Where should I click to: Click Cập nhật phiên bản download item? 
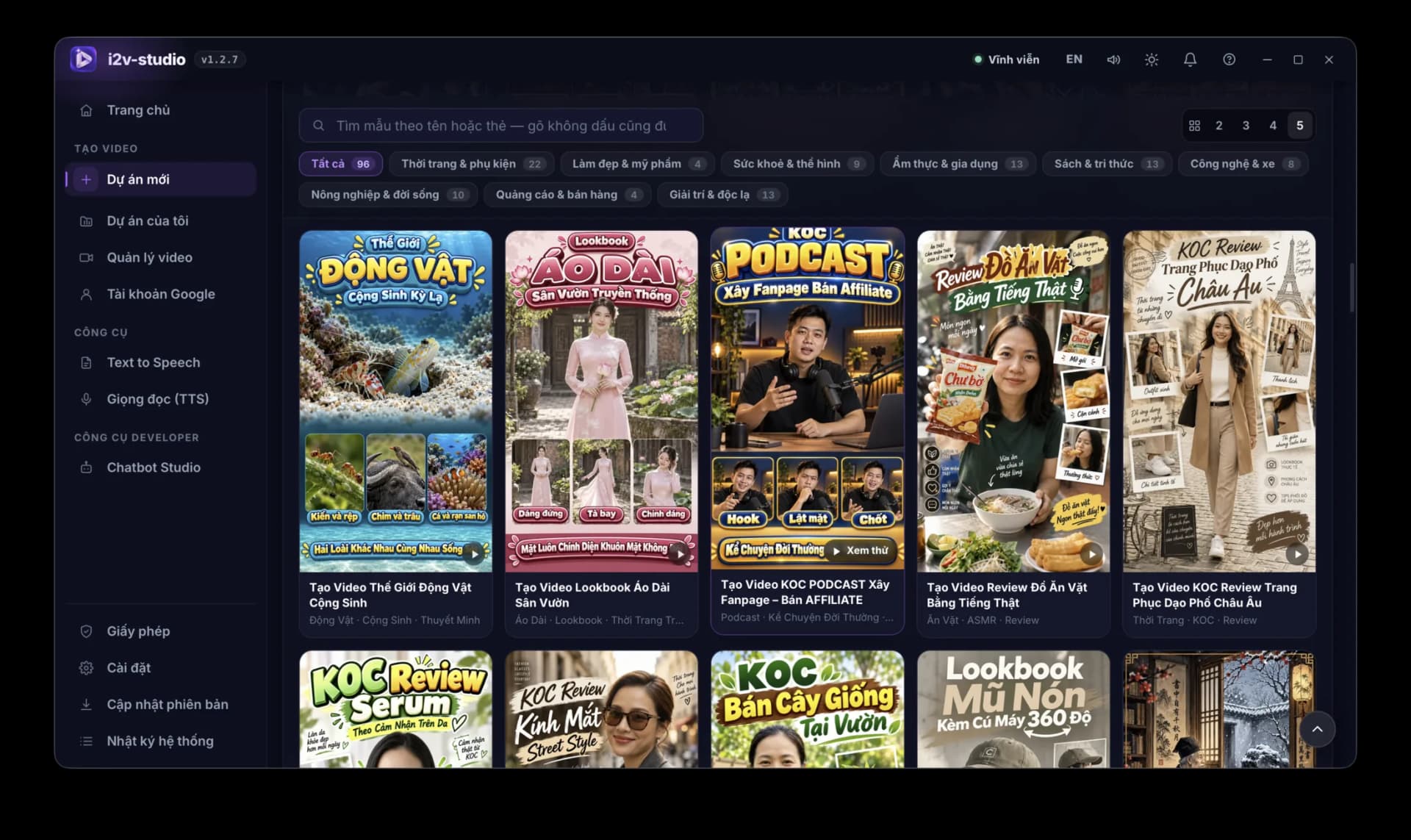click(160, 705)
